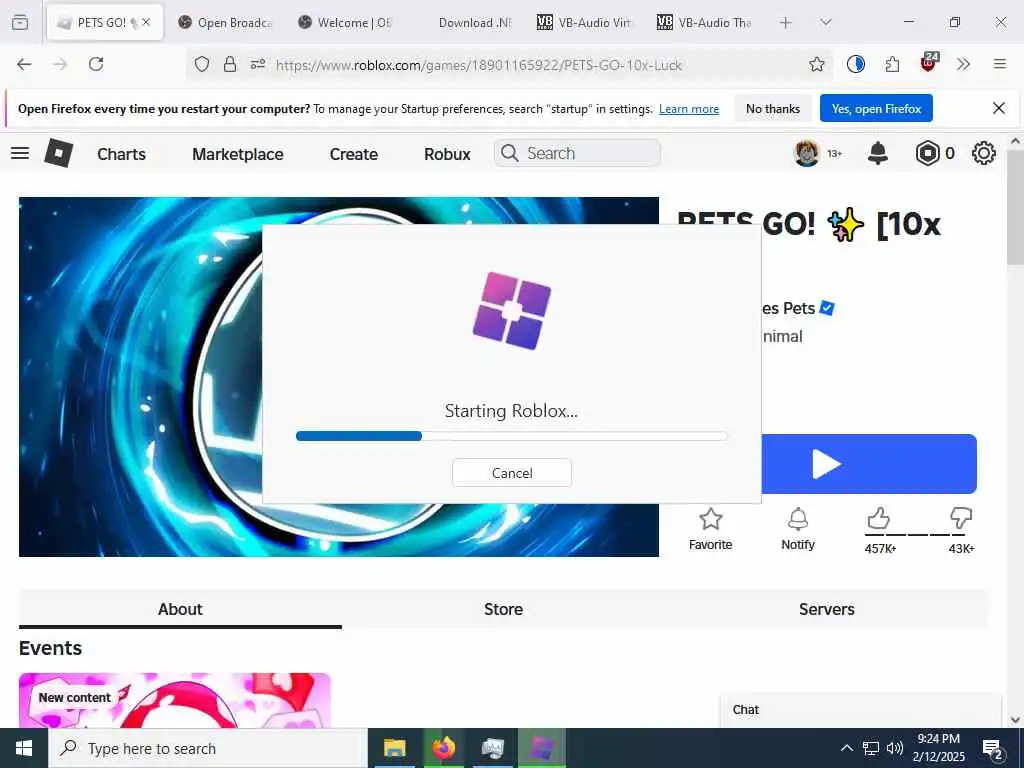Close the PETS GO! tab
The image size is (1024, 768).
click(x=146, y=22)
